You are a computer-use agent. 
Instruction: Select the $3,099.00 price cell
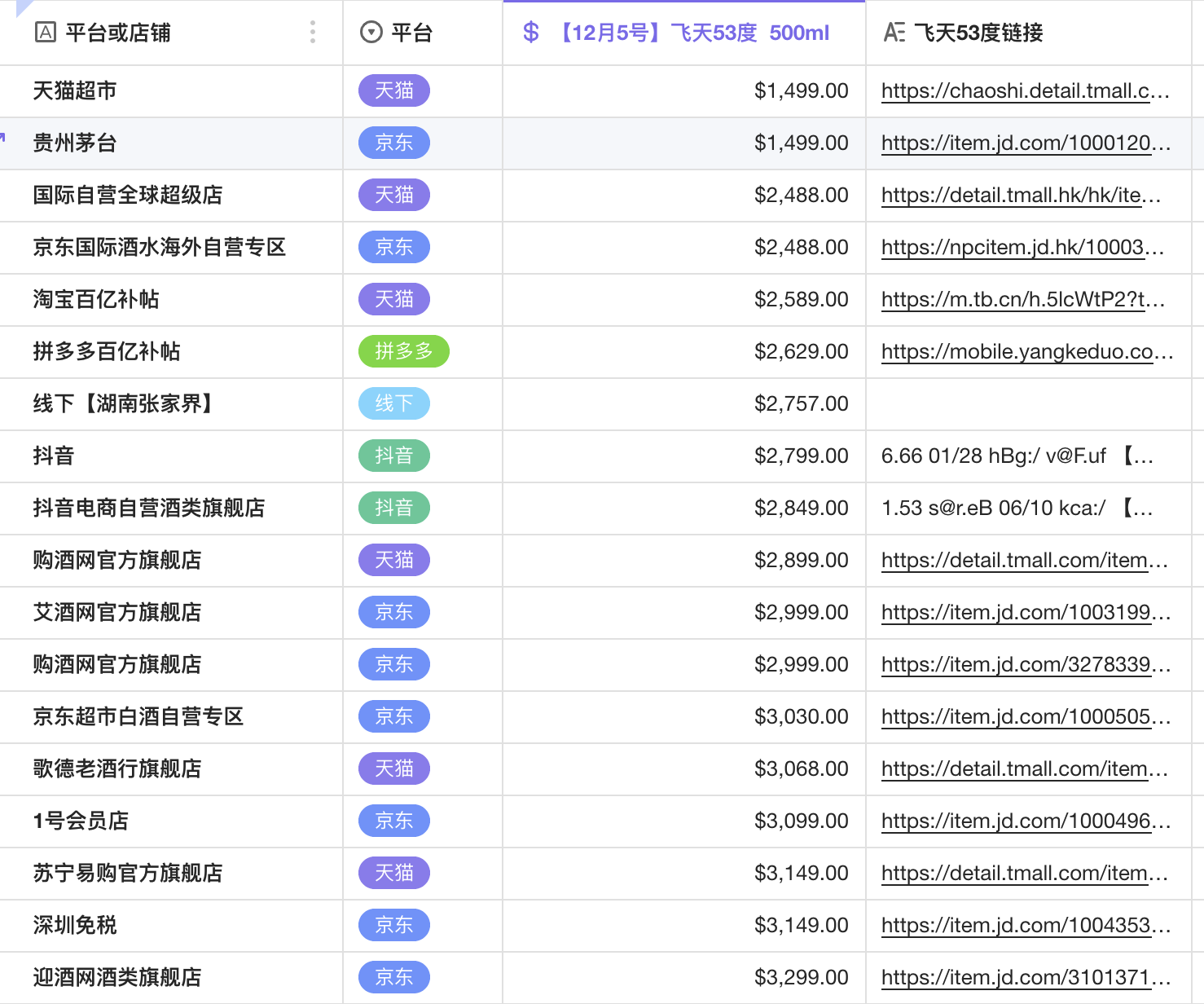pos(684,821)
